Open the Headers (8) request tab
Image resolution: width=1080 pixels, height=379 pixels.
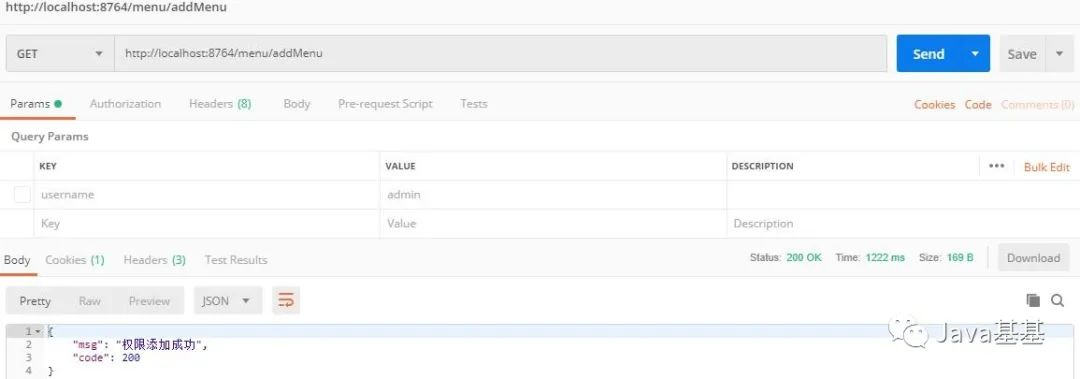[220, 104]
